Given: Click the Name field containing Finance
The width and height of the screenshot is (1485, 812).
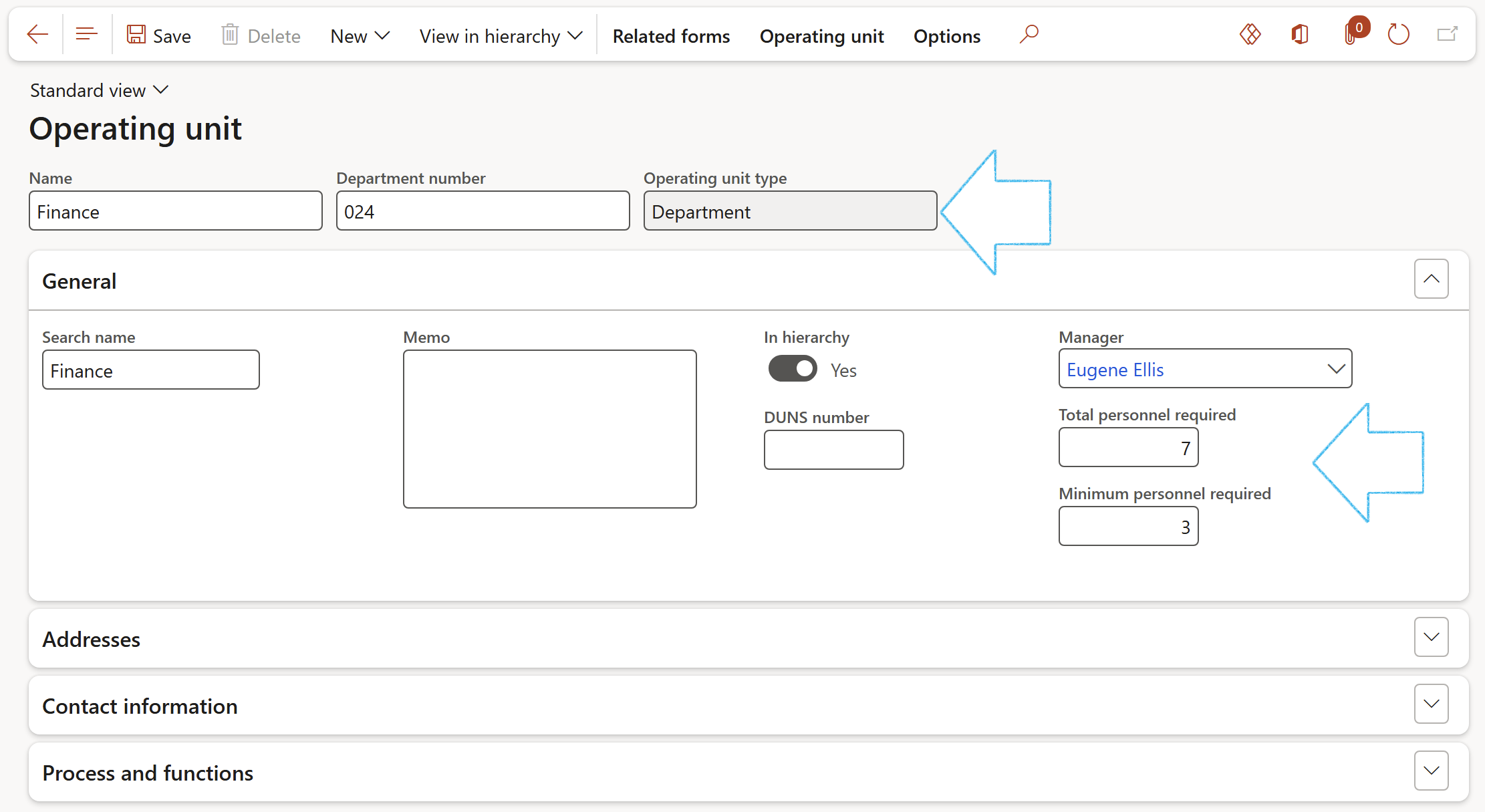Looking at the screenshot, I should tap(176, 211).
